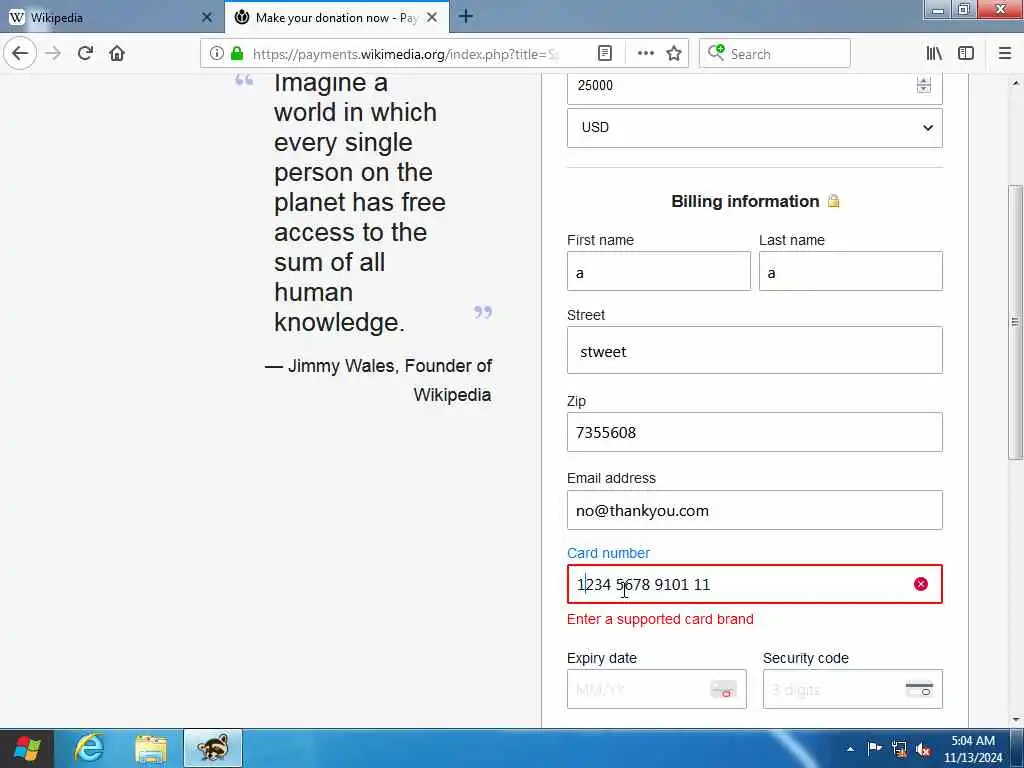Open the Action Center flag icon
The image size is (1024, 768).
point(874,748)
